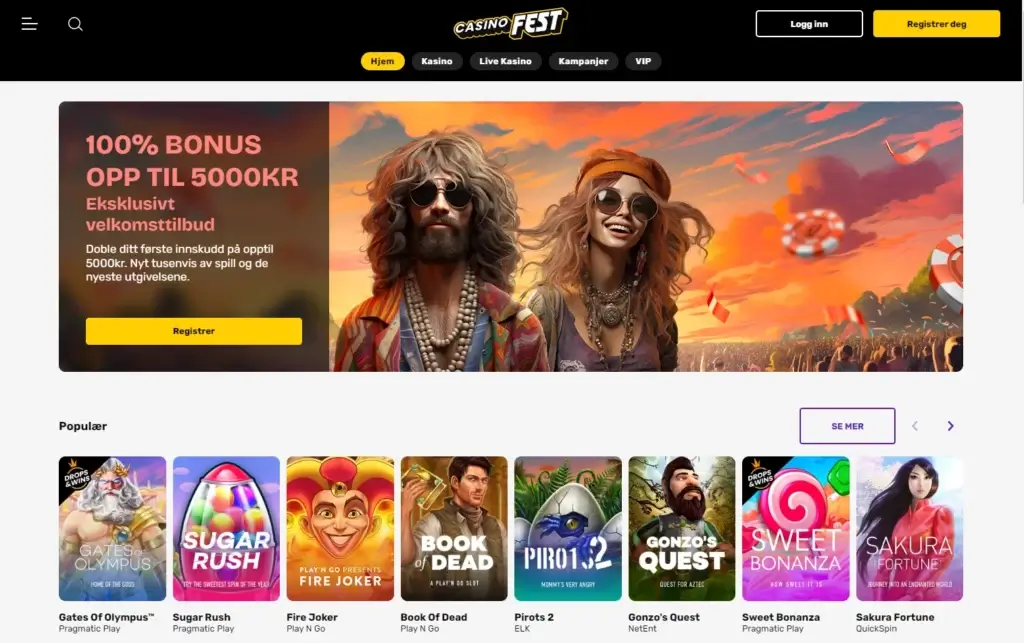This screenshot has height=643, width=1024.
Task: Show next popular games with right arrow
Action: [x=950, y=426]
